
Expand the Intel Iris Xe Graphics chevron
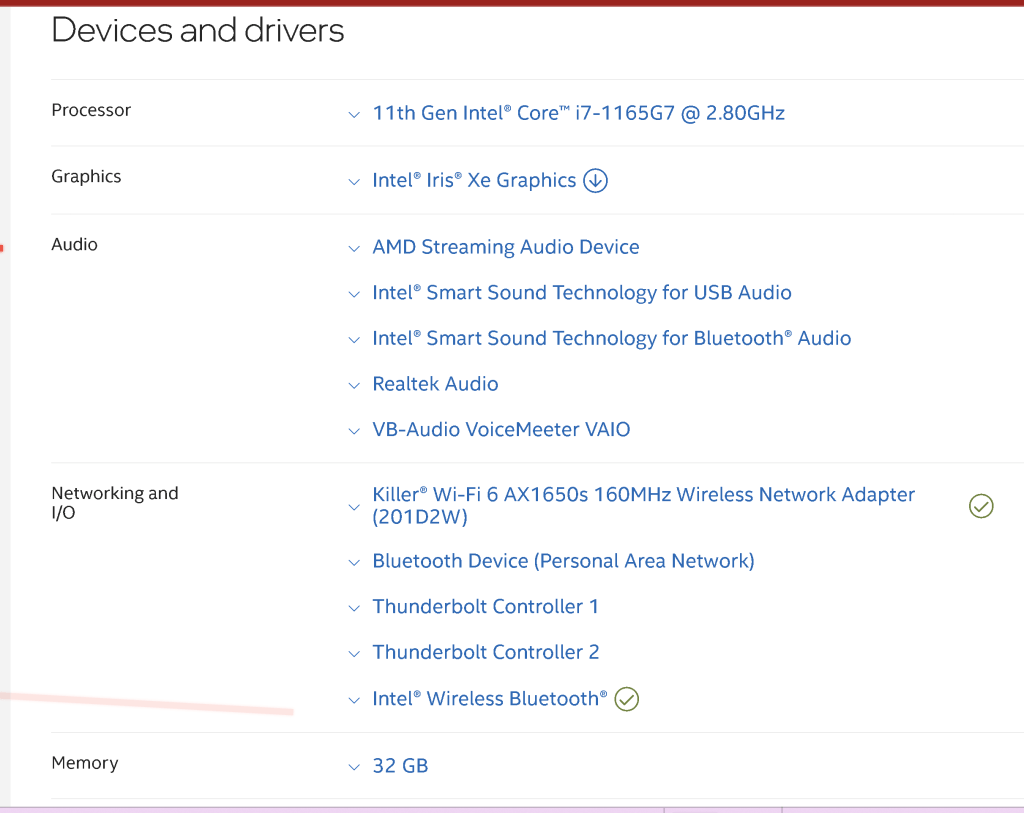pyautogui.click(x=354, y=182)
